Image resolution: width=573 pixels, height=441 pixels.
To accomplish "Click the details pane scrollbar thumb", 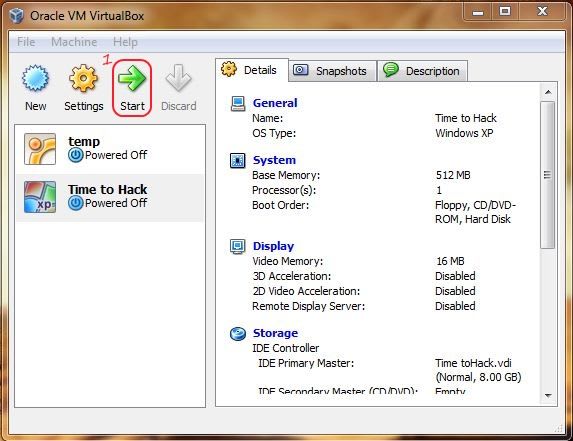I will coord(547,175).
